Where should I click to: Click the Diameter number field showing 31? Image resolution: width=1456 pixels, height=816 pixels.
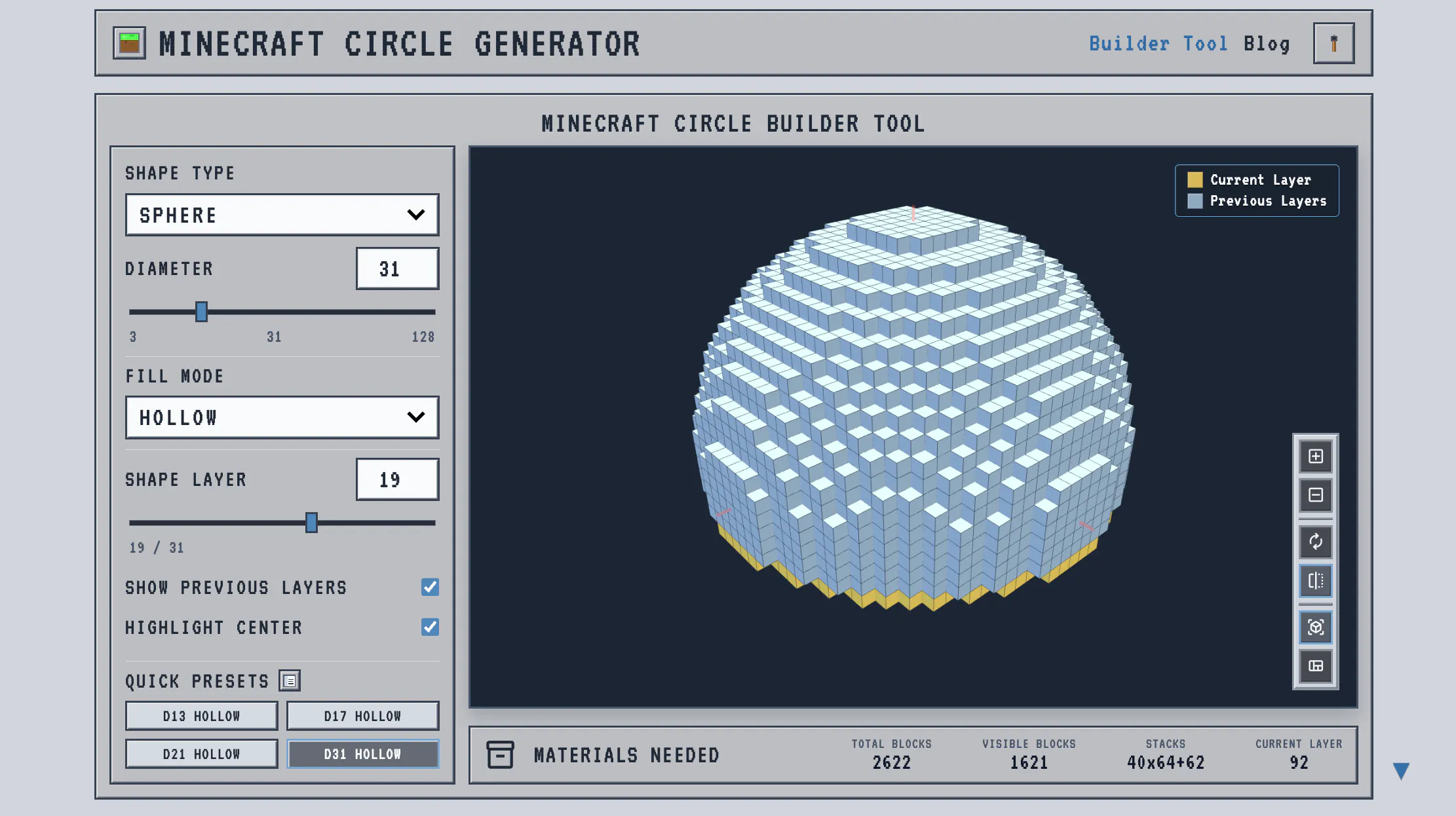397,269
